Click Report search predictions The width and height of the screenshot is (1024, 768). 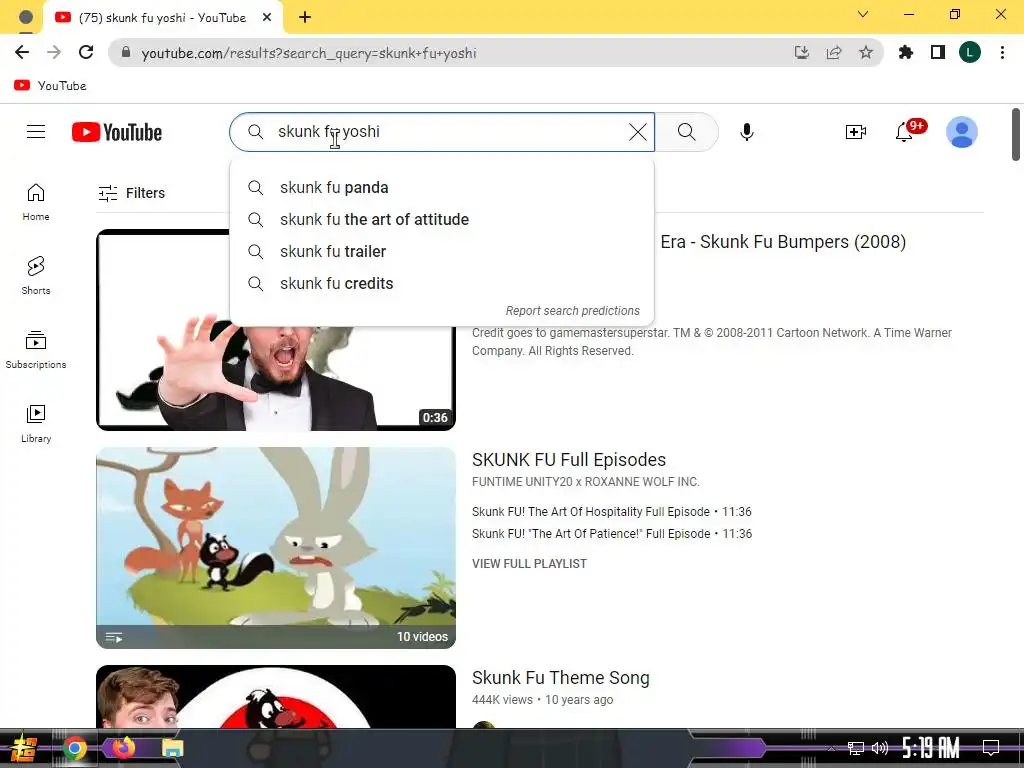point(573,311)
